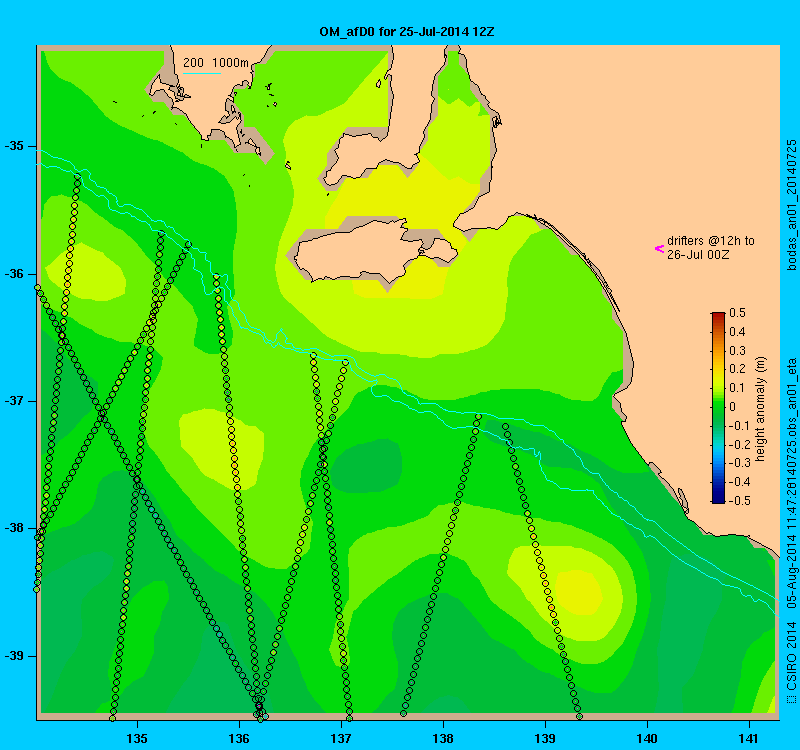Click the longitude tick label '138'
Viewport: 800px width, 750px height.
coord(443,738)
